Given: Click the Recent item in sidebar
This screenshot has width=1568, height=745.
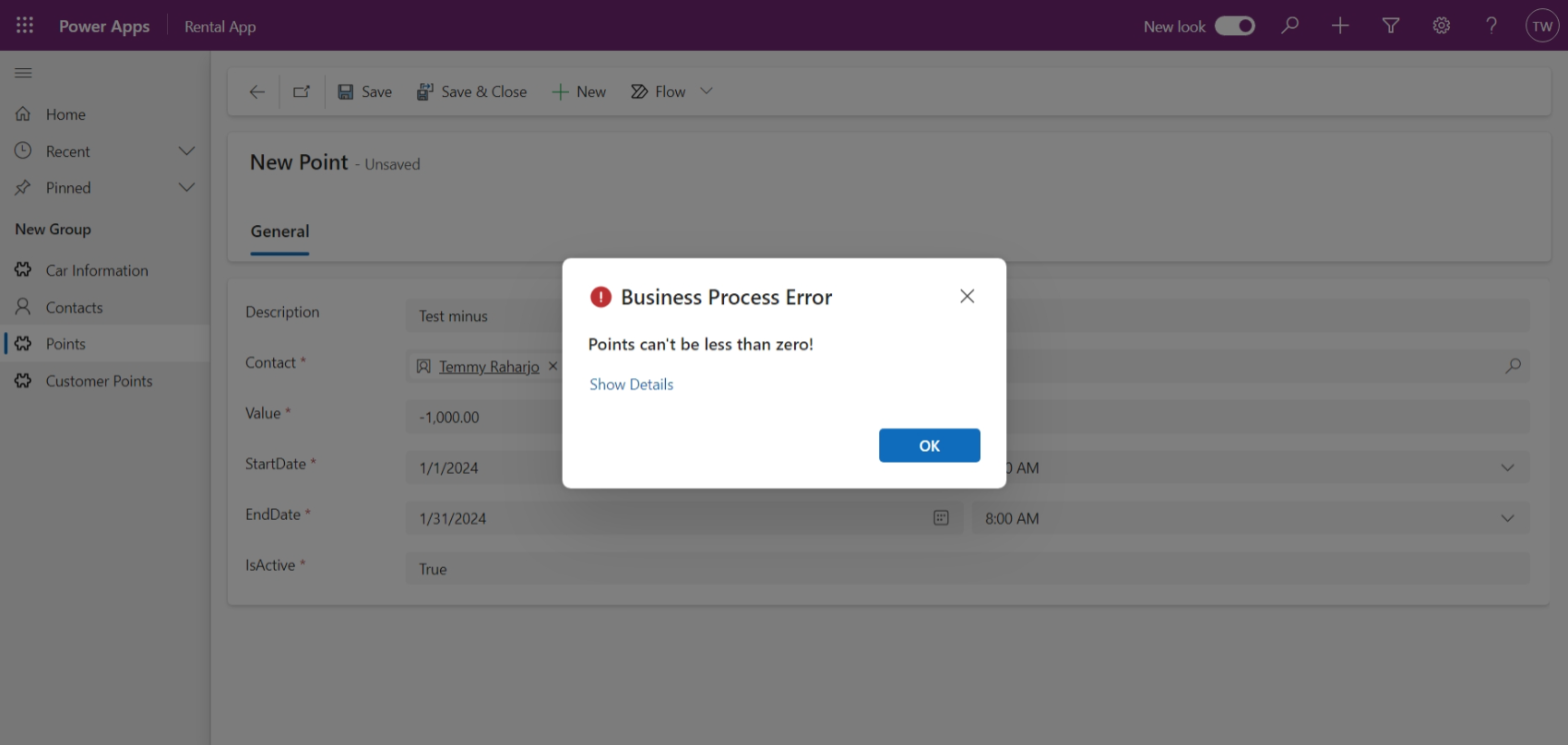Looking at the screenshot, I should [68, 151].
